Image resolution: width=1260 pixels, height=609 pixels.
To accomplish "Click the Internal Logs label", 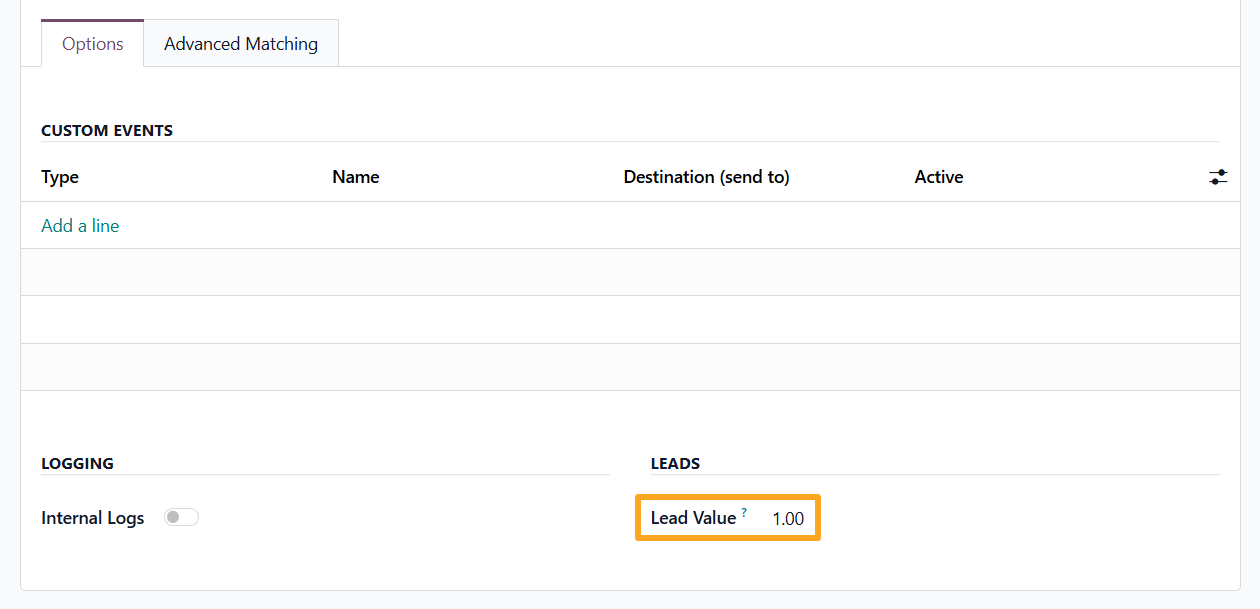I will click(93, 518).
